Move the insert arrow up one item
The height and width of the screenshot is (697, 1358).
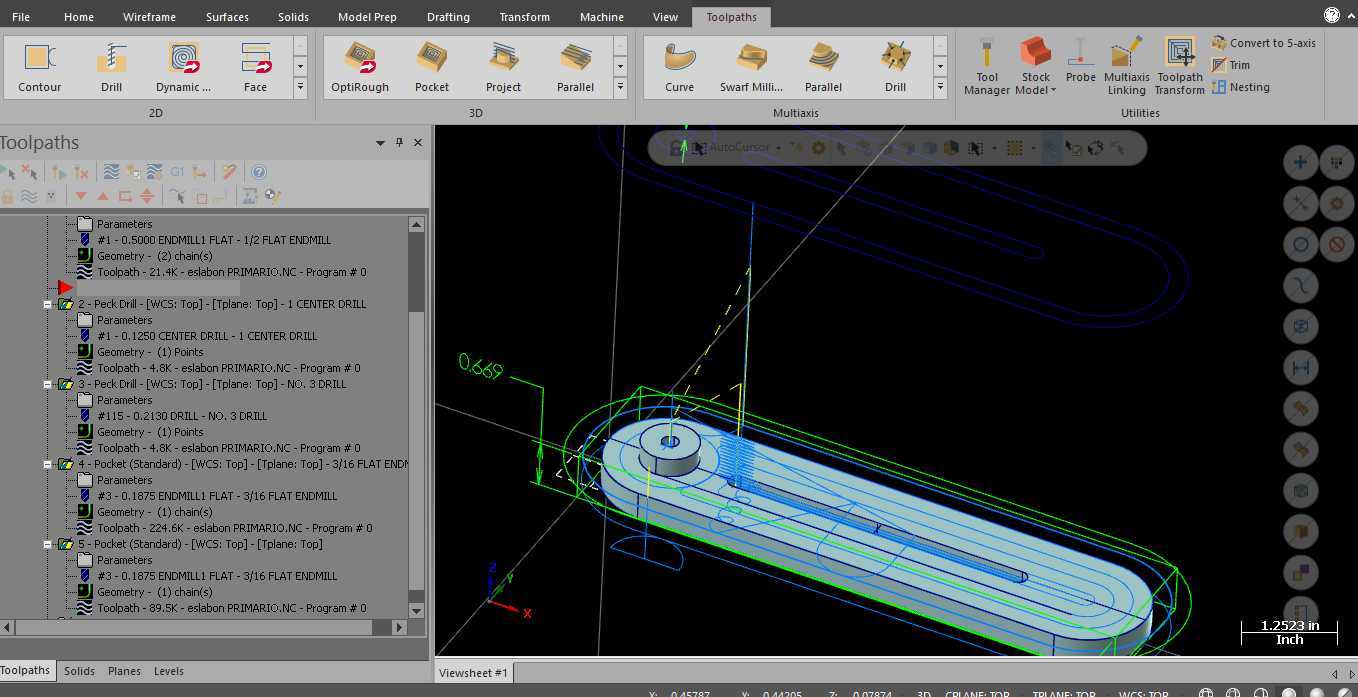pos(102,196)
